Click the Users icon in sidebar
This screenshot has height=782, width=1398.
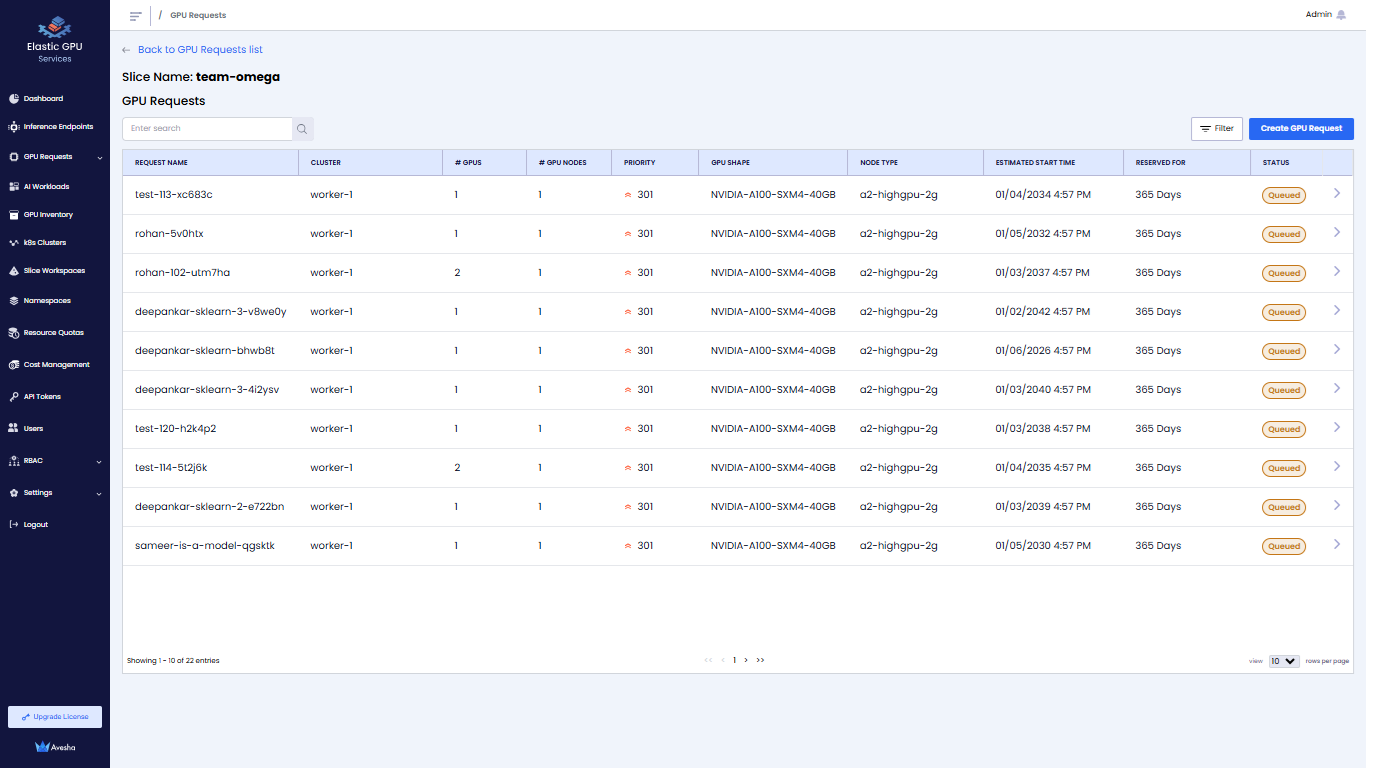click(14, 429)
